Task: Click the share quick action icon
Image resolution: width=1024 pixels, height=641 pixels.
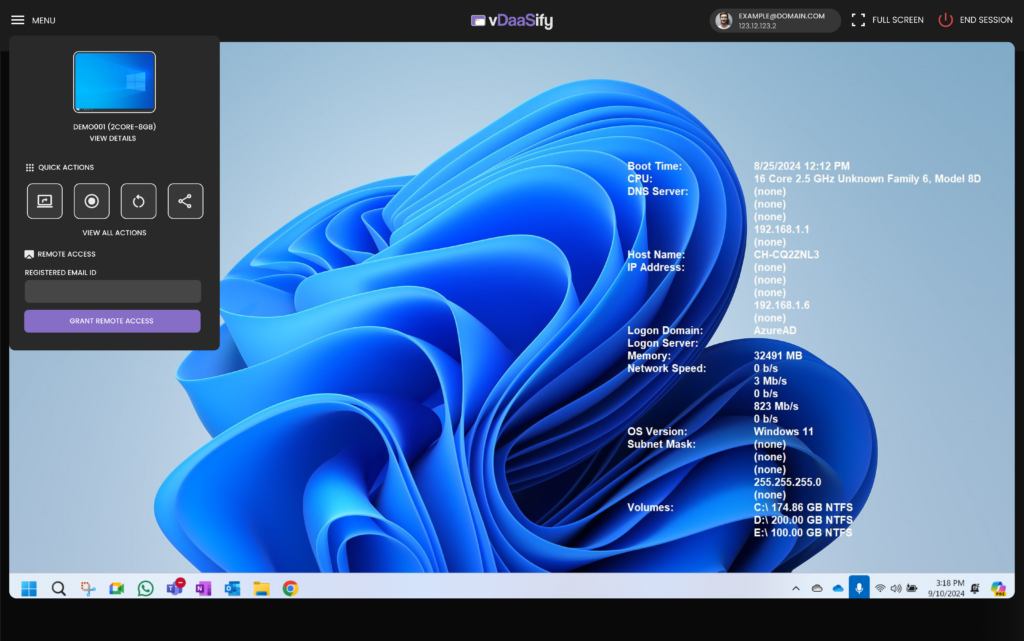Action: coord(185,201)
